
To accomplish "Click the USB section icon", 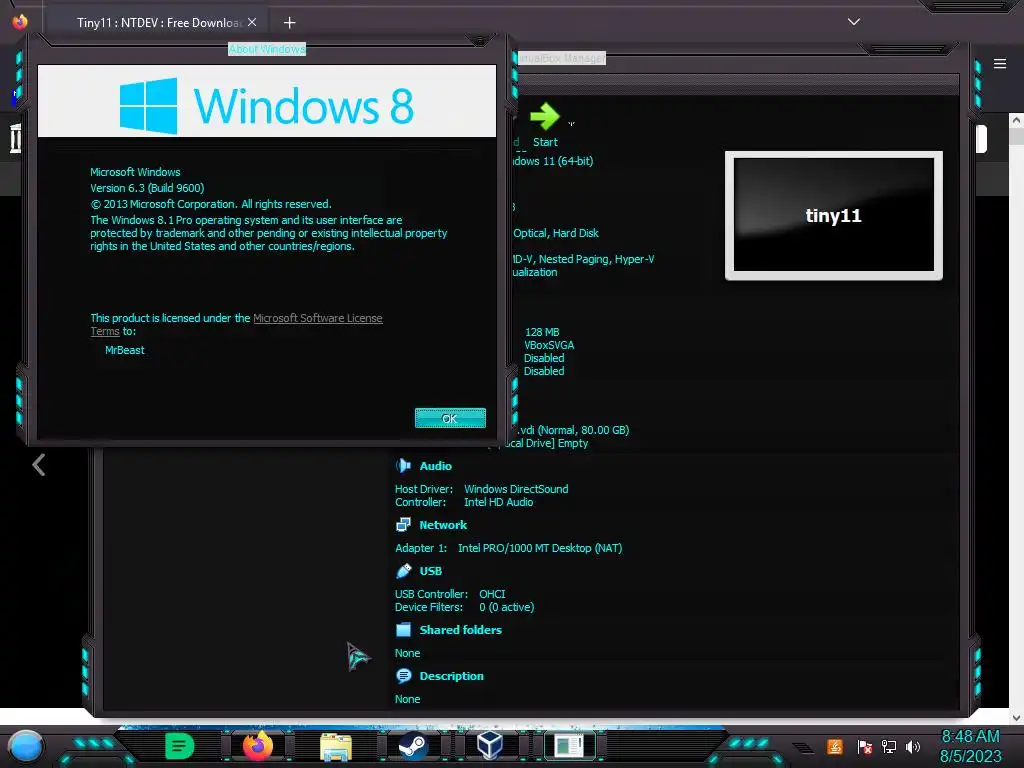I will [x=403, y=571].
